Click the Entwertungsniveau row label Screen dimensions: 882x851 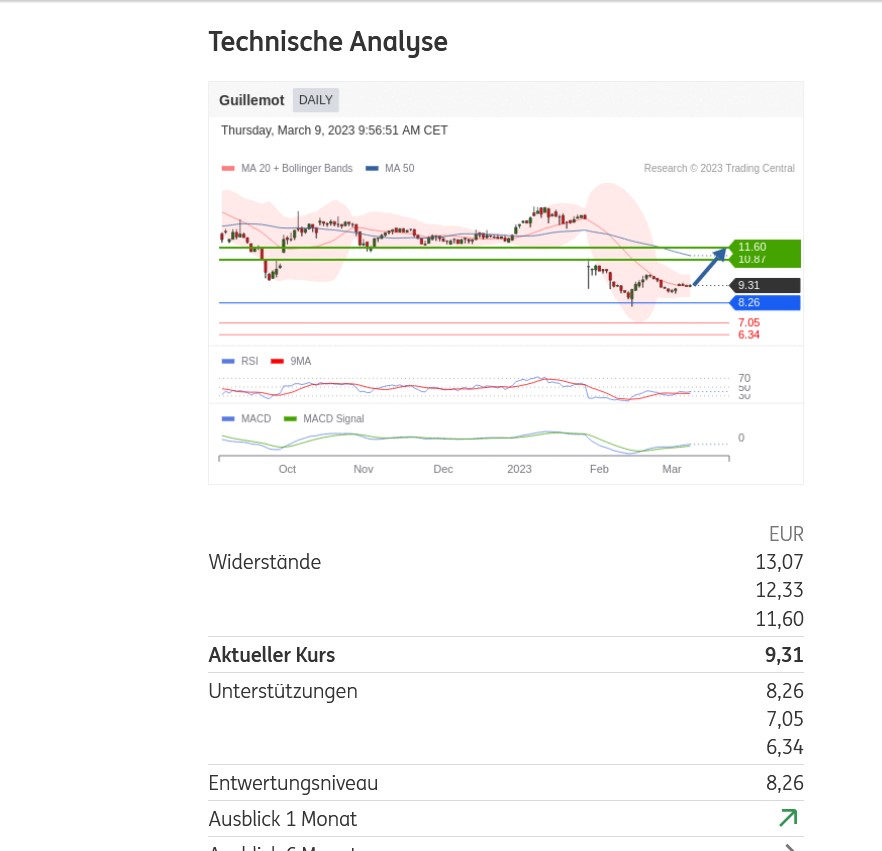click(x=293, y=783)
